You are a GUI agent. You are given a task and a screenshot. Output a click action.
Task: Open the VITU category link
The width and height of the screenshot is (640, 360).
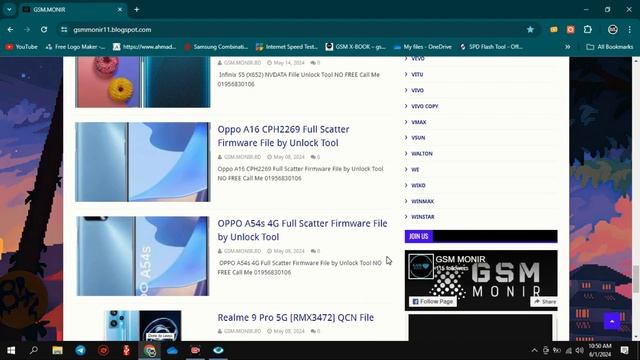(x=417, y=74)
